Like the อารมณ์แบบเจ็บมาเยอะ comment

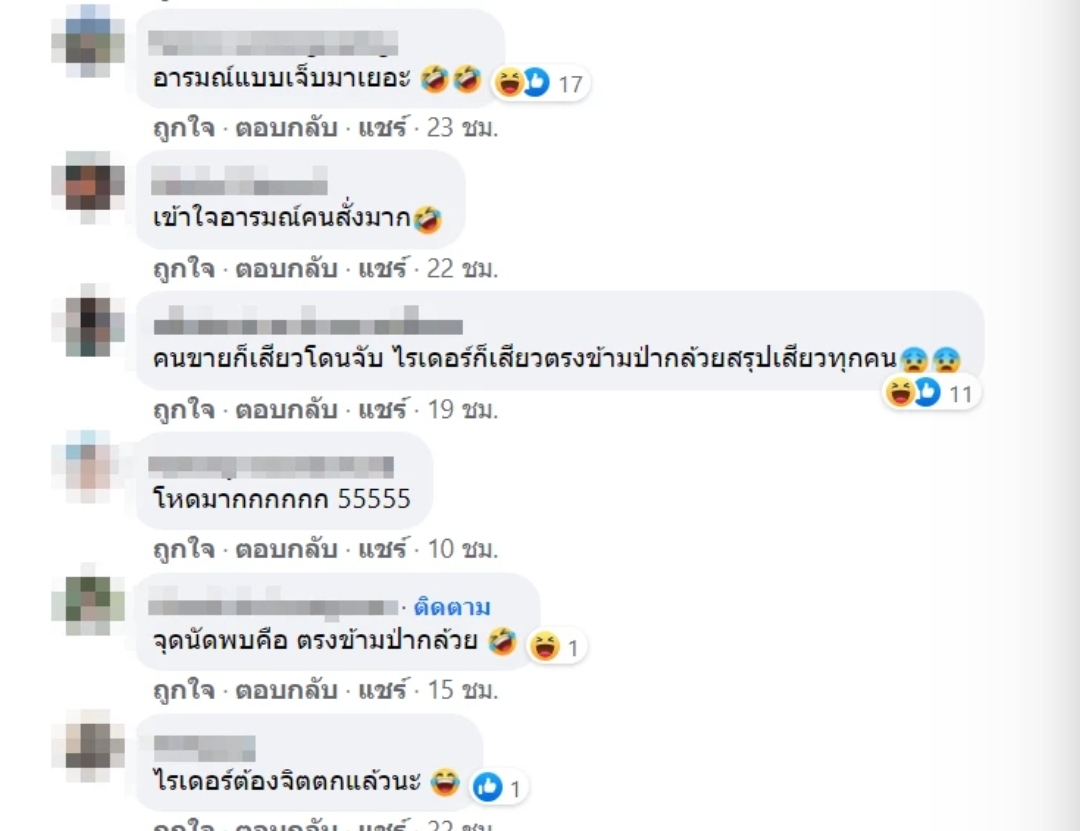click(184, 128)
